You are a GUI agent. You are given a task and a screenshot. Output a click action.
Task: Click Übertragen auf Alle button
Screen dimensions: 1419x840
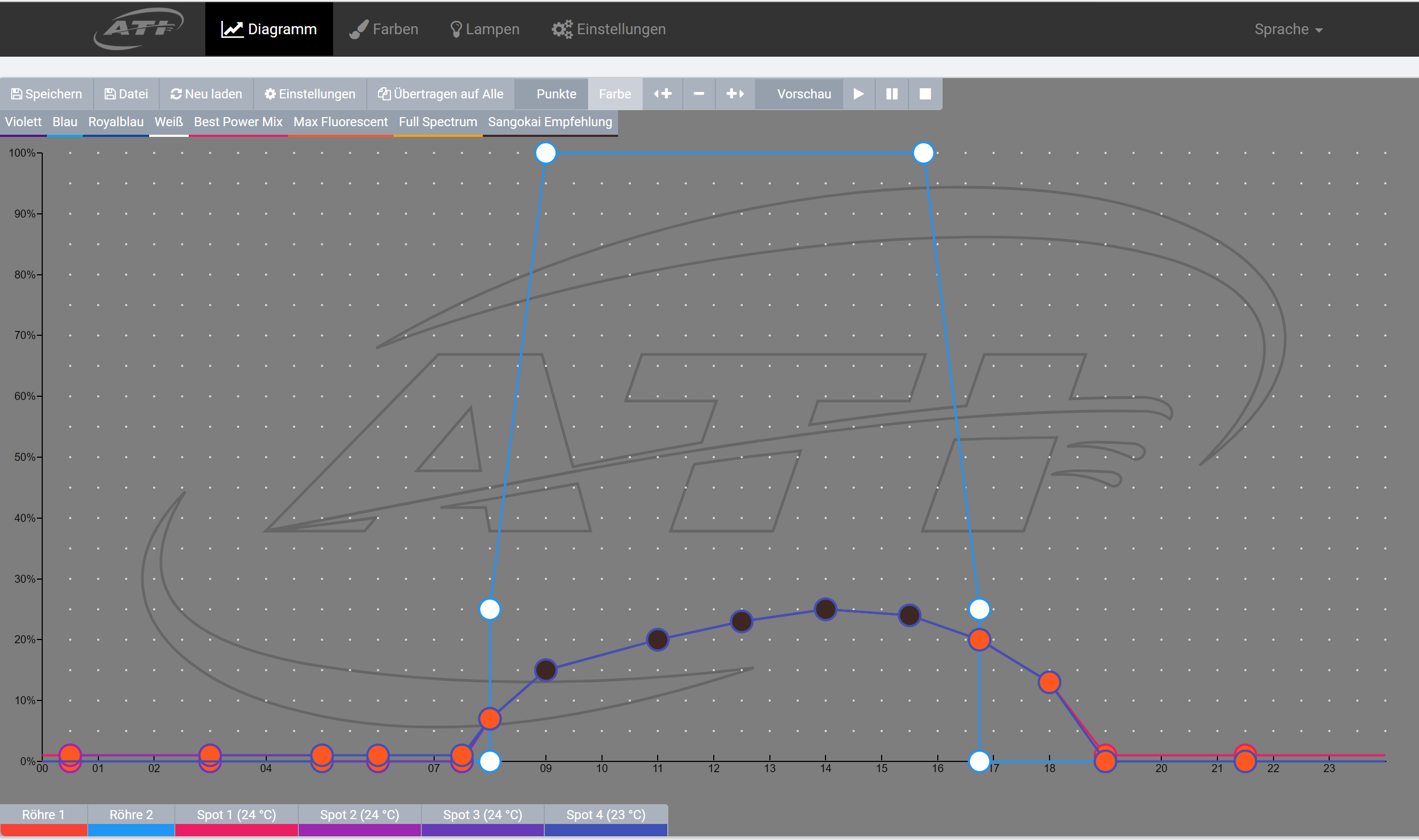[x=441, y=94]
